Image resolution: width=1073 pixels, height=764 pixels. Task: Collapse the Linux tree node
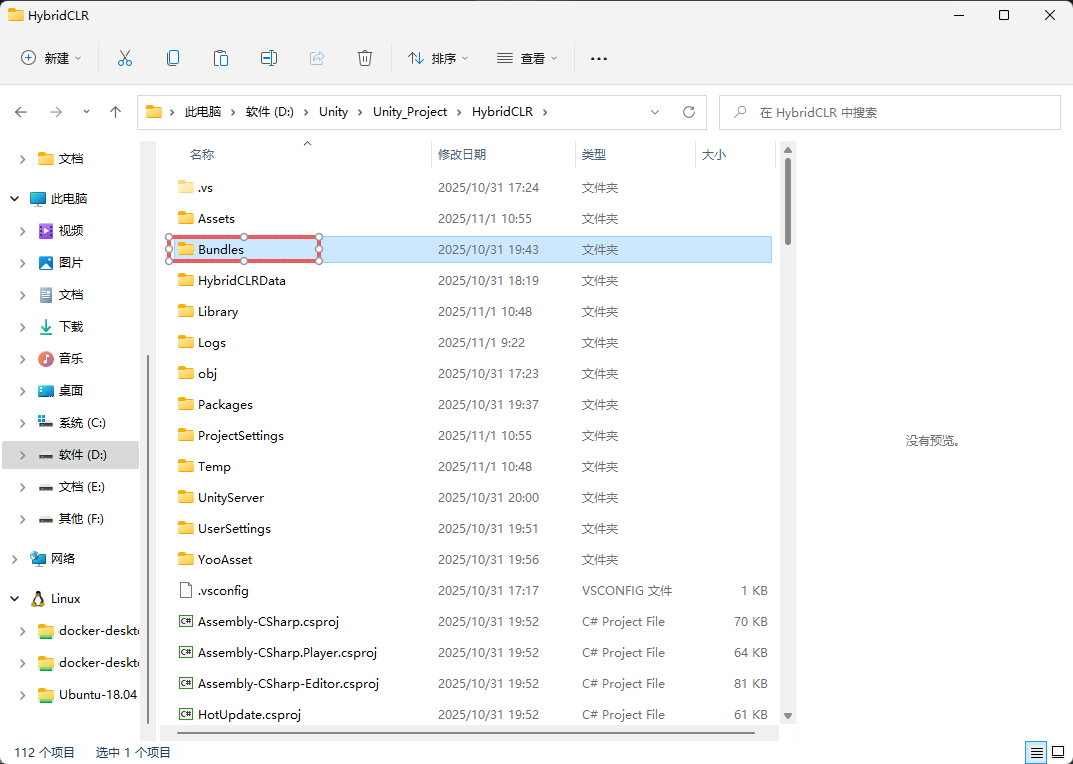[15, 599]
